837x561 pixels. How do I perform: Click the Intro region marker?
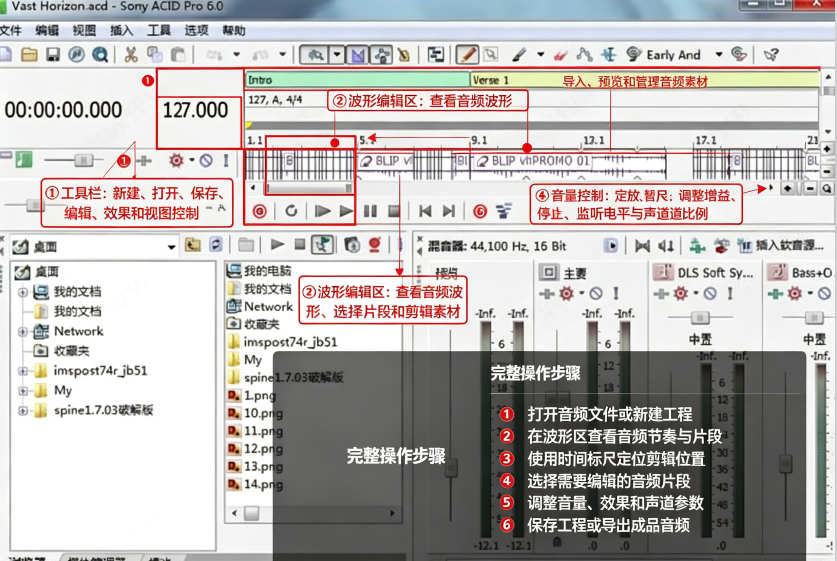357,80
